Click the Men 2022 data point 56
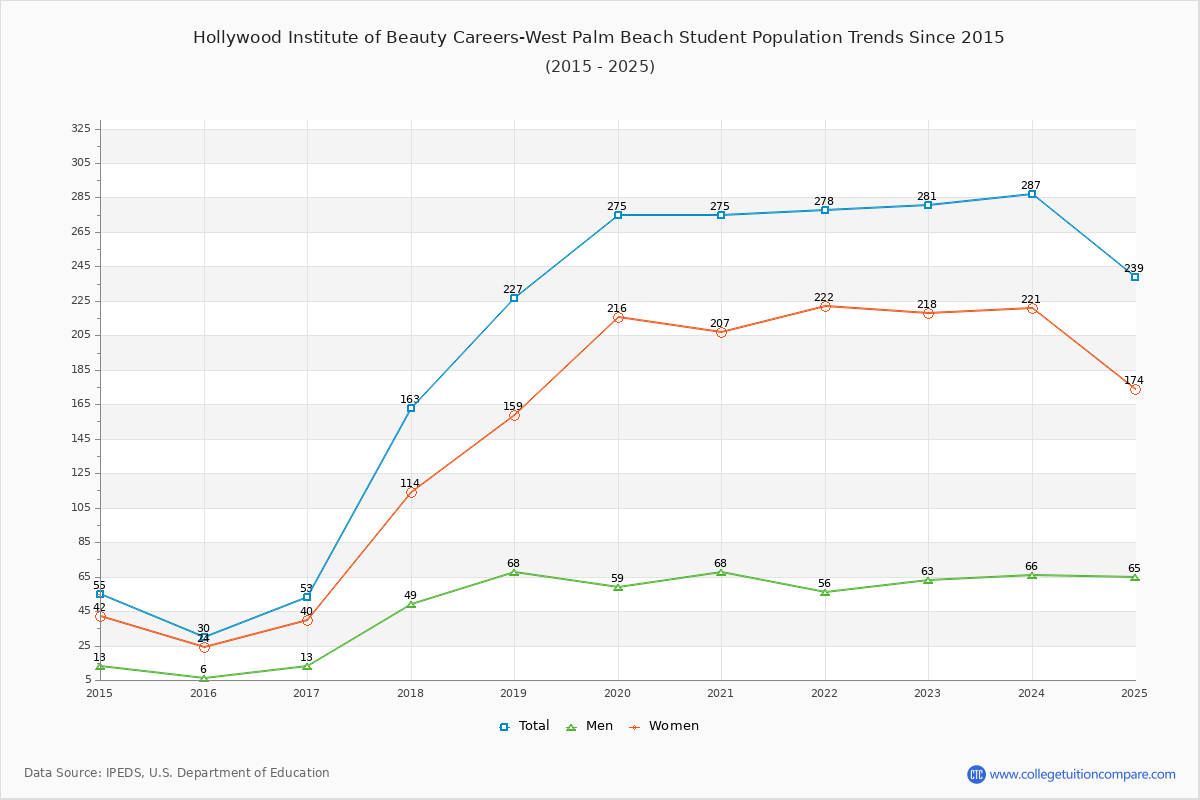 pyautogui.click(x=825, y=592)
